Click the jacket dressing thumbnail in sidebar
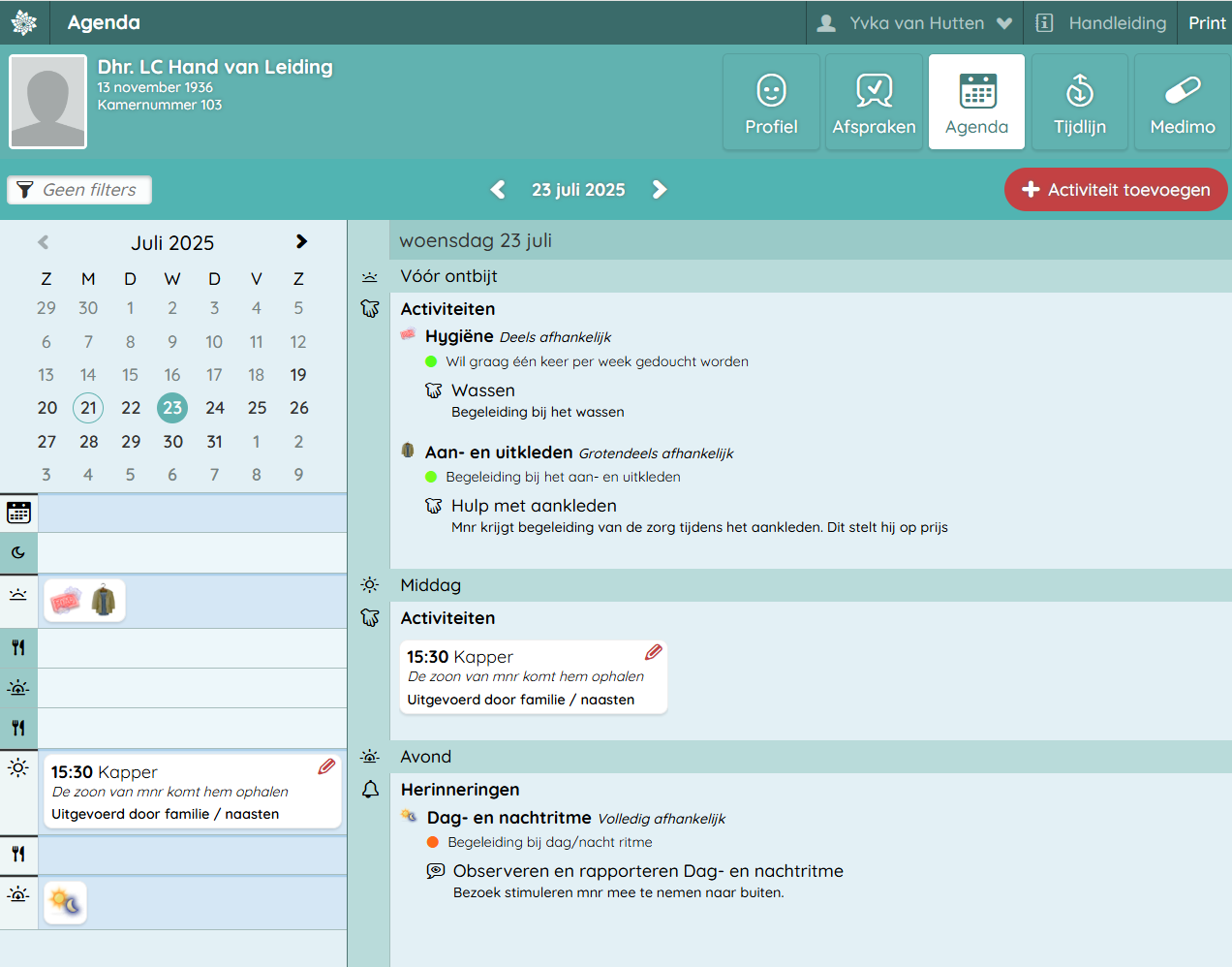The image size is (1232, 967). click(x=104, y=602)
